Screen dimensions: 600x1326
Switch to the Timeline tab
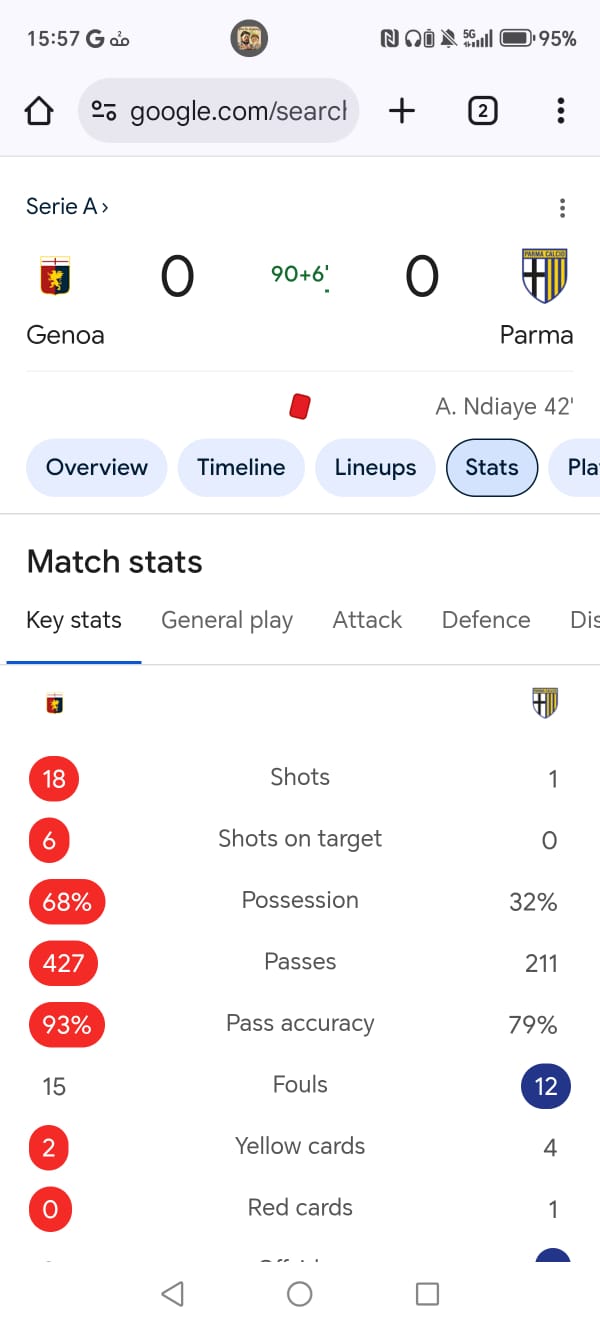coord(241,467)
